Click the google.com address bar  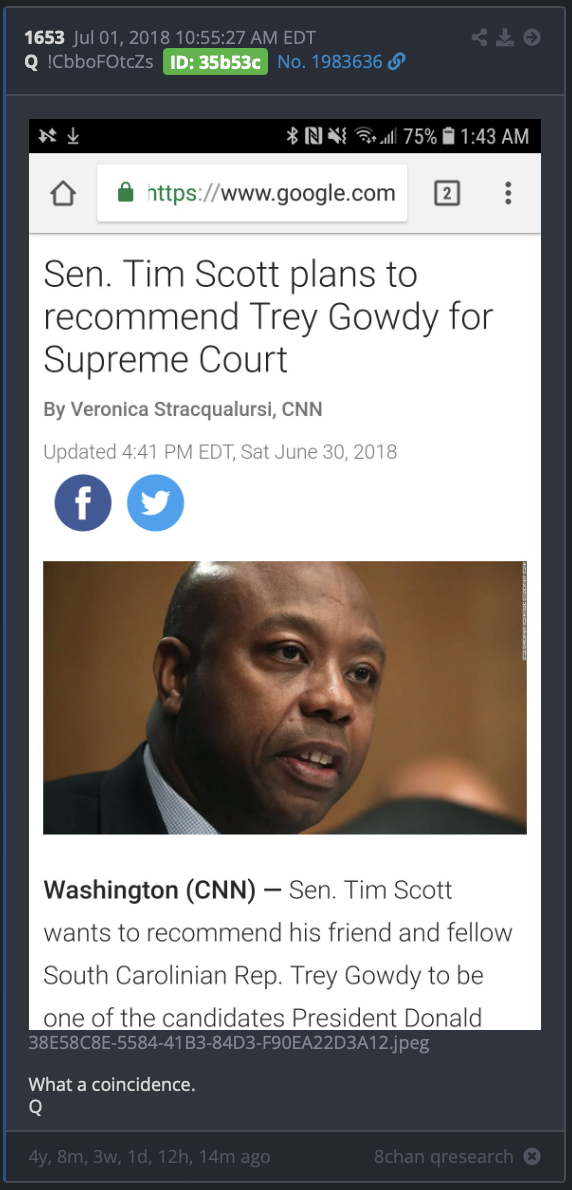pyautogui.click(x=252, y=194)
